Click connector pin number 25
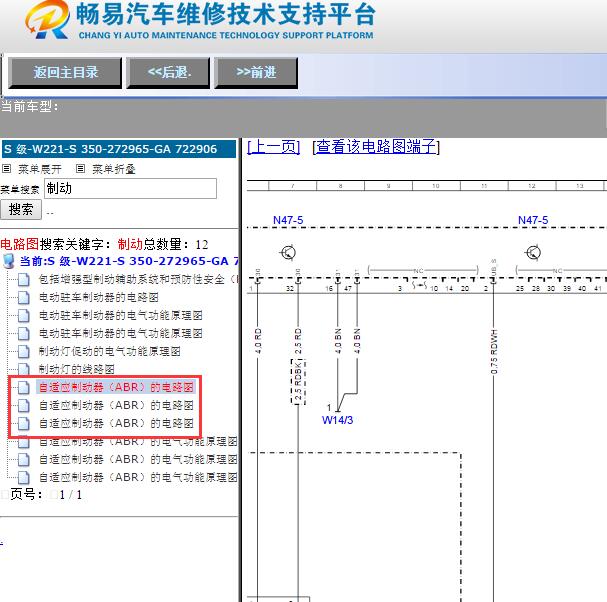Screen dimensions: 607x602 click(520, 288)
